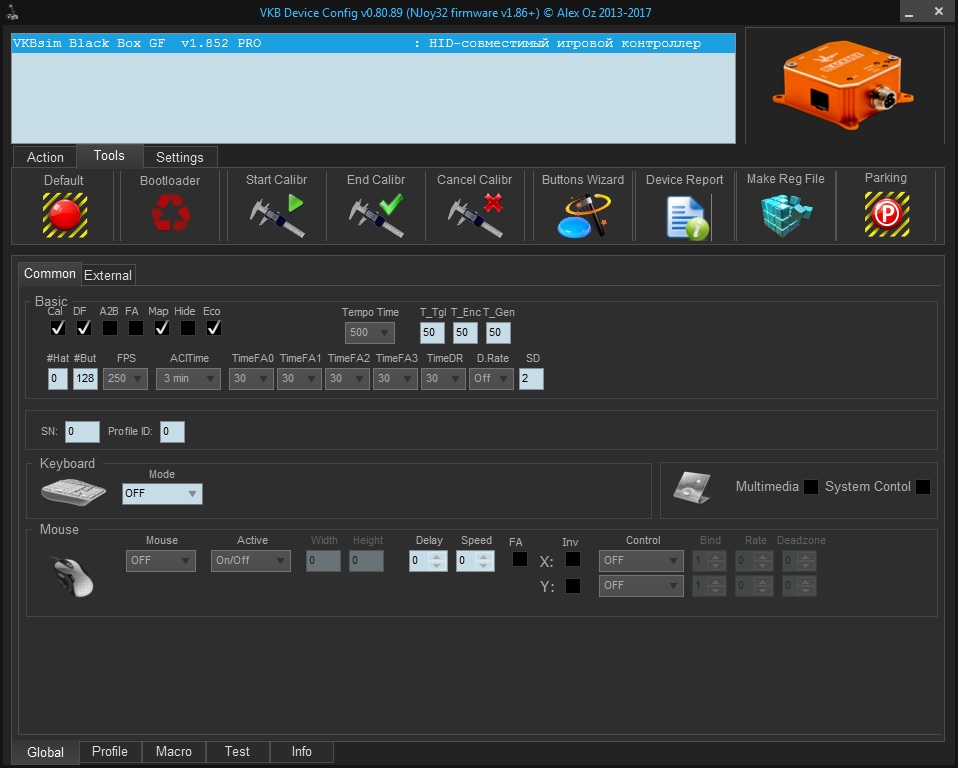Click the End Calibr checkmark icon
The height and width of the screenshot is (769, 958).
376,215
